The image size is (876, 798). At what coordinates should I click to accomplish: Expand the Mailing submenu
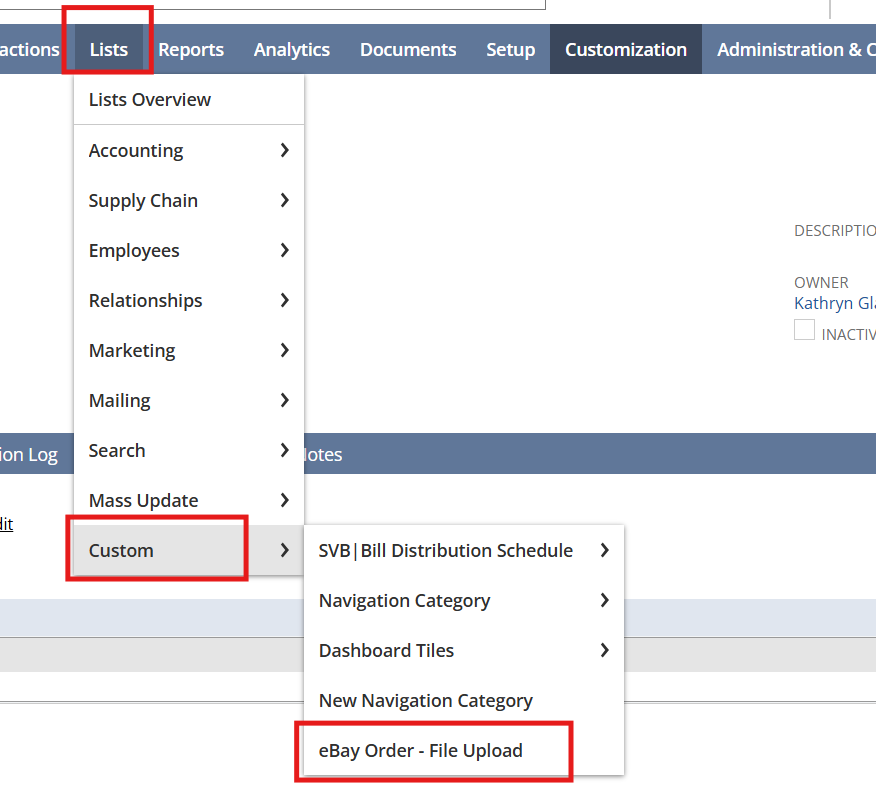pos(188,400)
